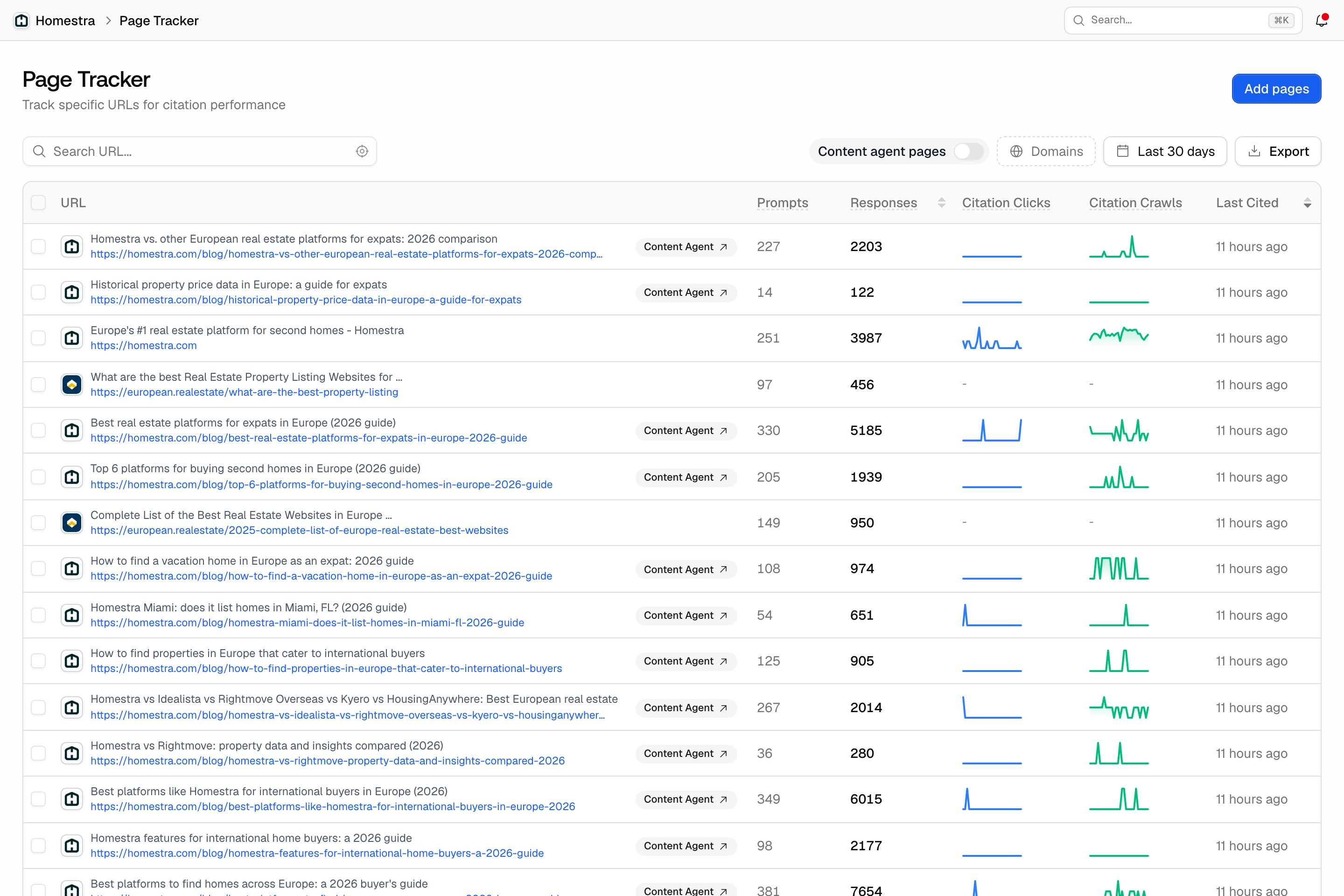The width and height of the screenshot is (1344, 896).
Task: View citation clicks chart for Homestra Miami row
Action: [992, 615]
